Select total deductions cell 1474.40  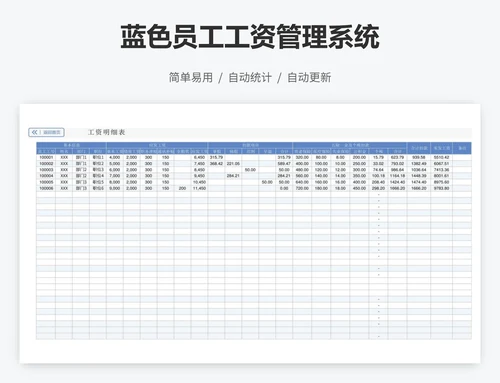[x=419, y=182]
